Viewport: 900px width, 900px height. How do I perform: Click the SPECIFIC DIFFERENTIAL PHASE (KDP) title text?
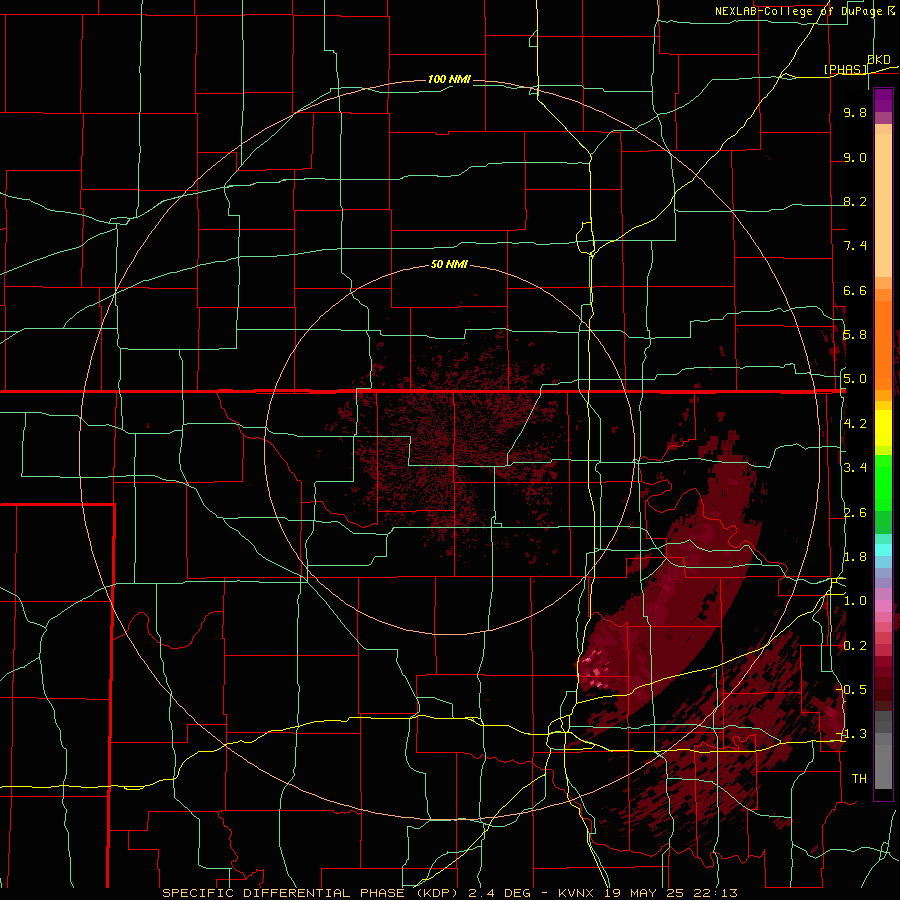tap(312, 893)
